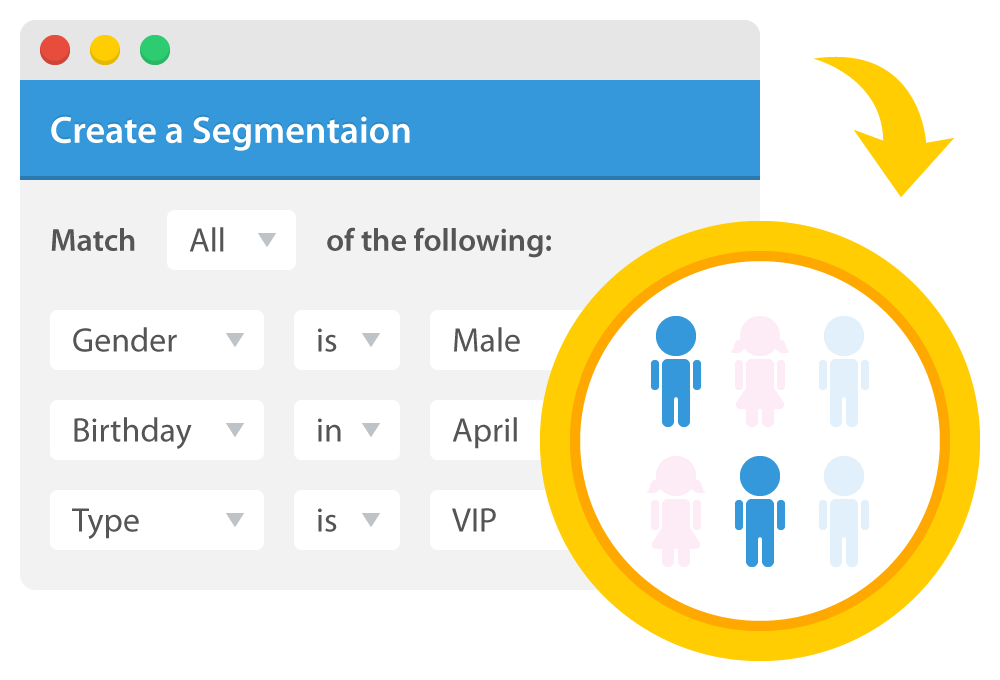Click the light blue figure, top row
Screen dimensions: 1000x680
[x=843, y=370]
